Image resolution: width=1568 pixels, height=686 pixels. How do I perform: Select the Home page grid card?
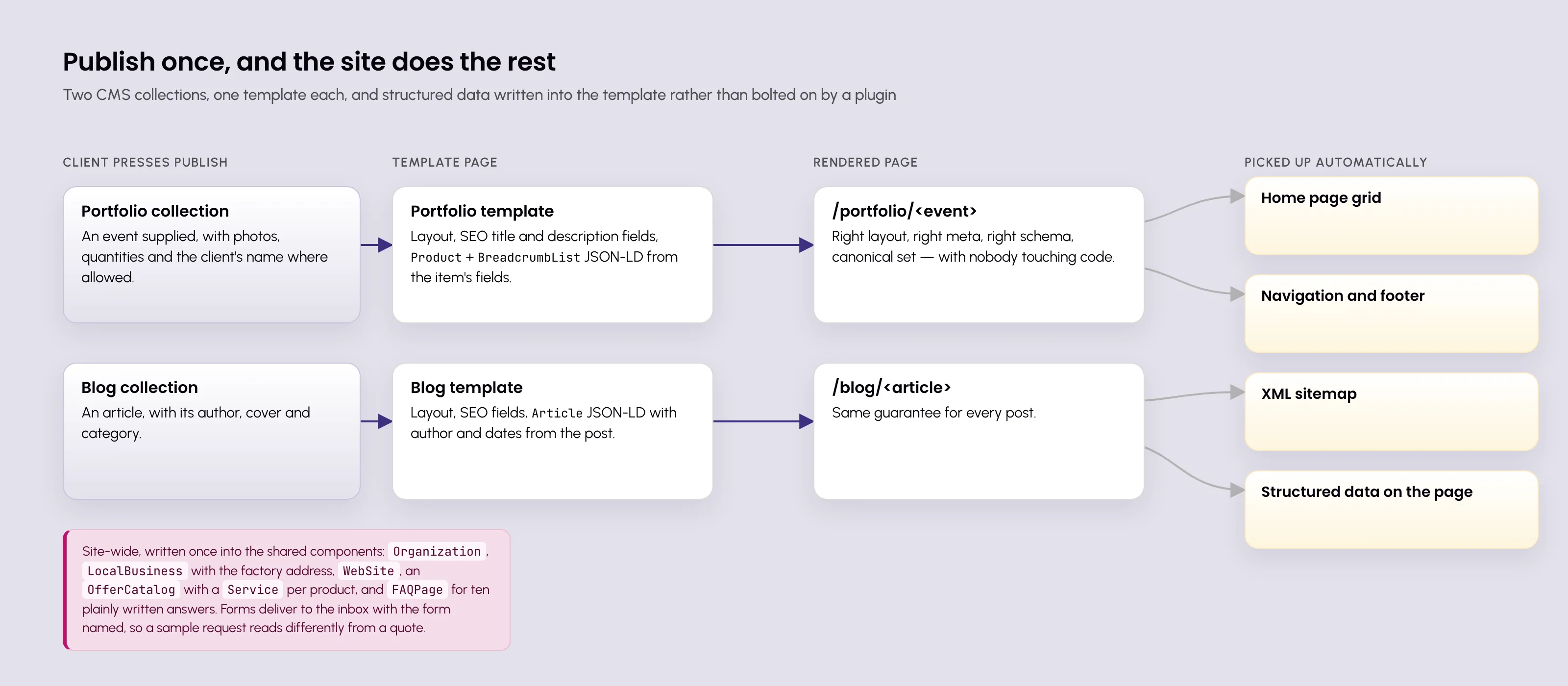[1391, 216]
